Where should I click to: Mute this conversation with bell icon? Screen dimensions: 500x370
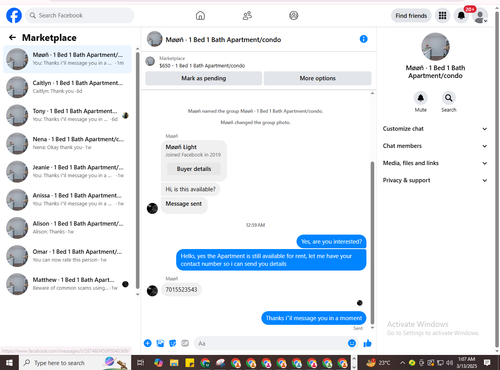pyautogui.click(x=421, y=98)
